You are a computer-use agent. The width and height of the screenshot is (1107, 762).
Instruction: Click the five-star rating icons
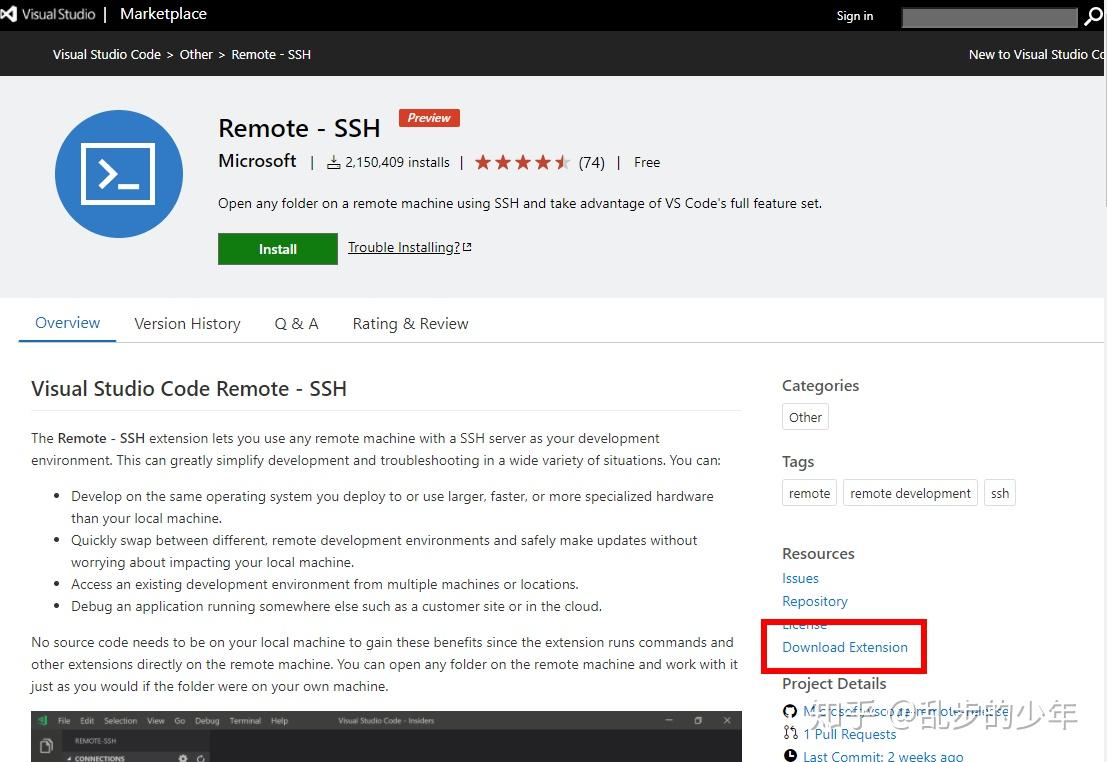pos(522,162)
